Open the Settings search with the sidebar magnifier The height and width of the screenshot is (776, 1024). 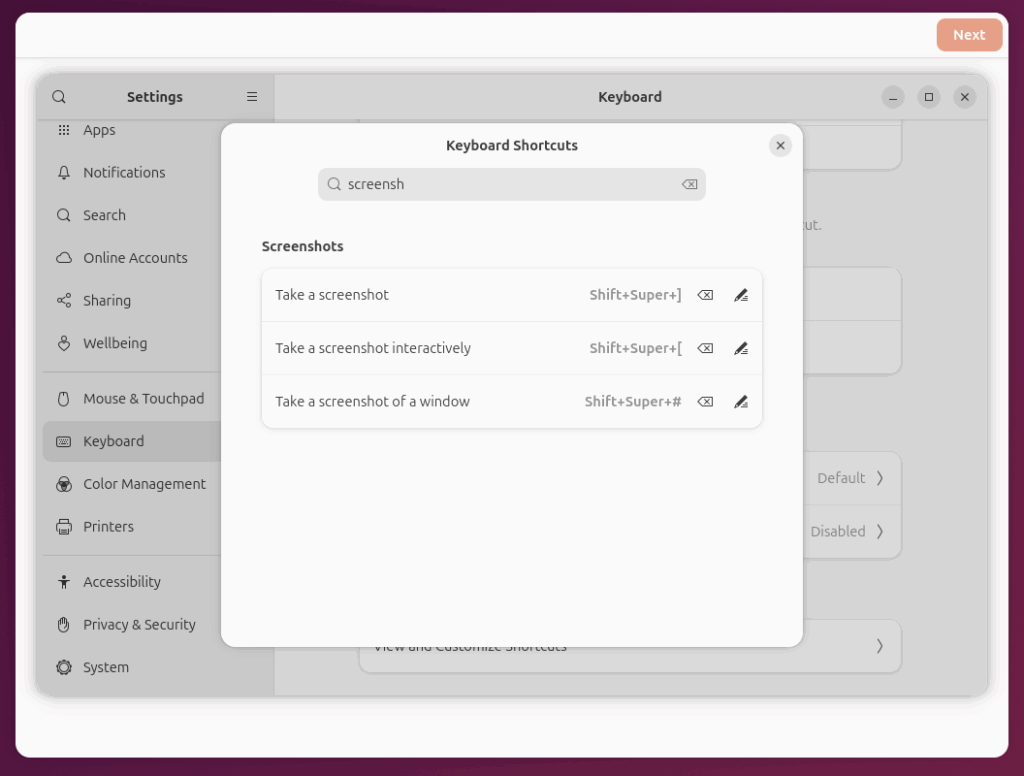pos(59,96)
